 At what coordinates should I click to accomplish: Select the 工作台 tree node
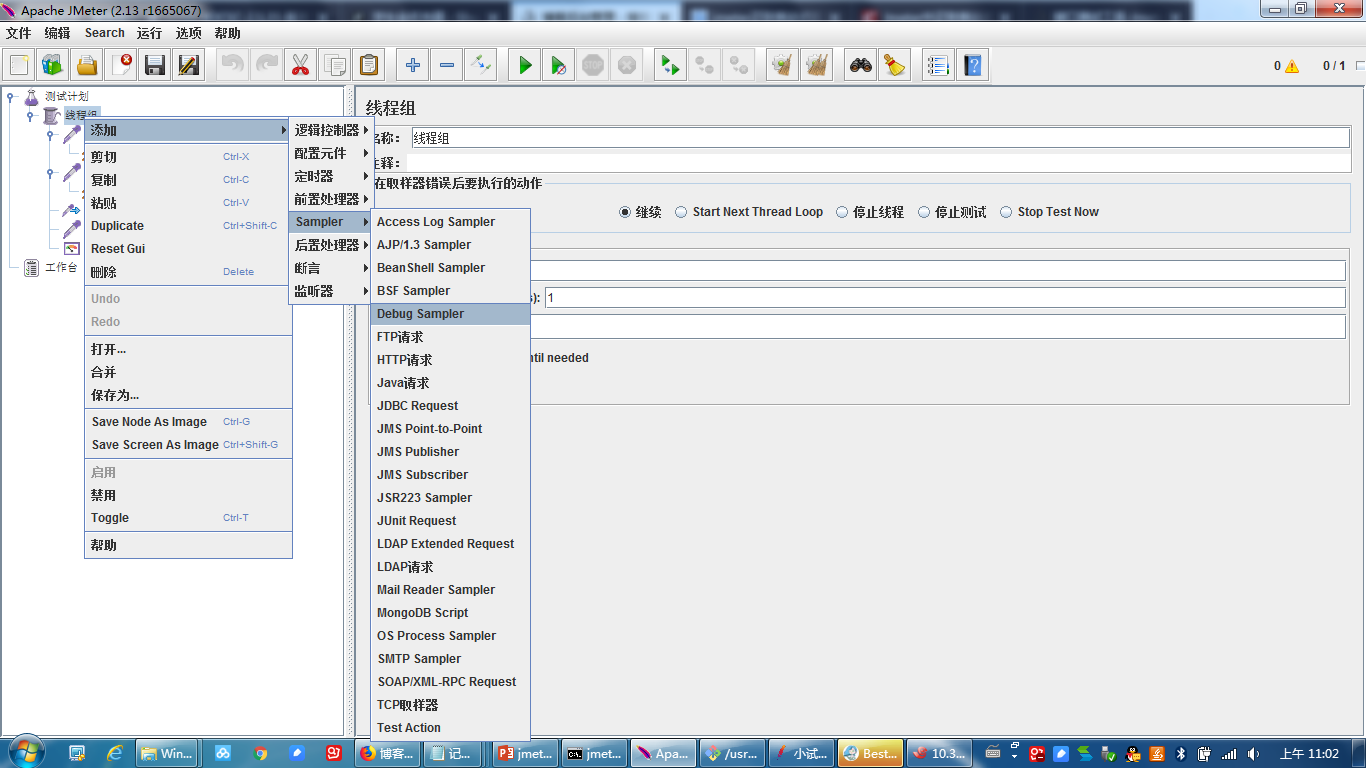click(x=60, y=268)
